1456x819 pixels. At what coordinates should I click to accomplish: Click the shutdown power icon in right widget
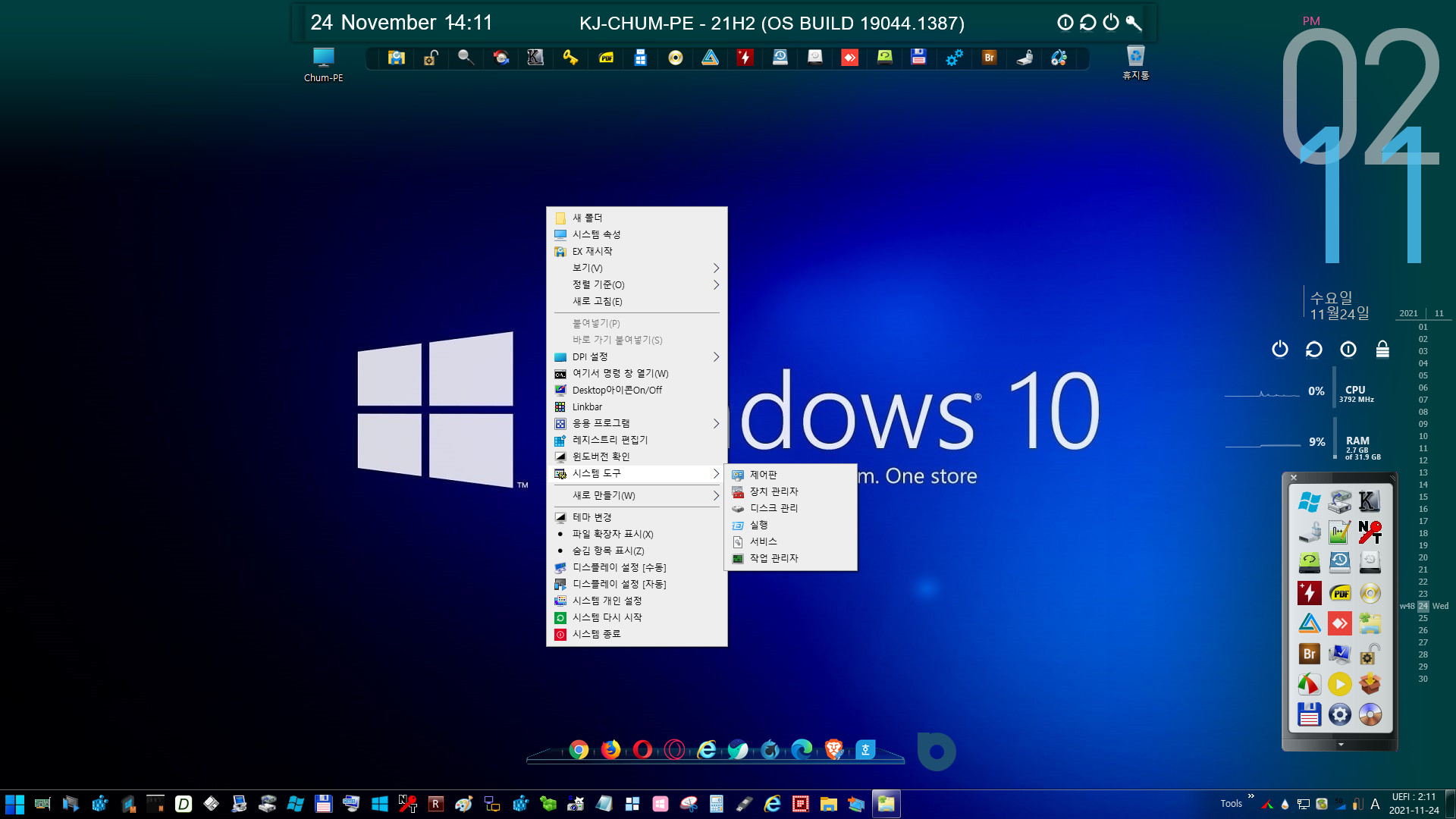click(1280, 349)
